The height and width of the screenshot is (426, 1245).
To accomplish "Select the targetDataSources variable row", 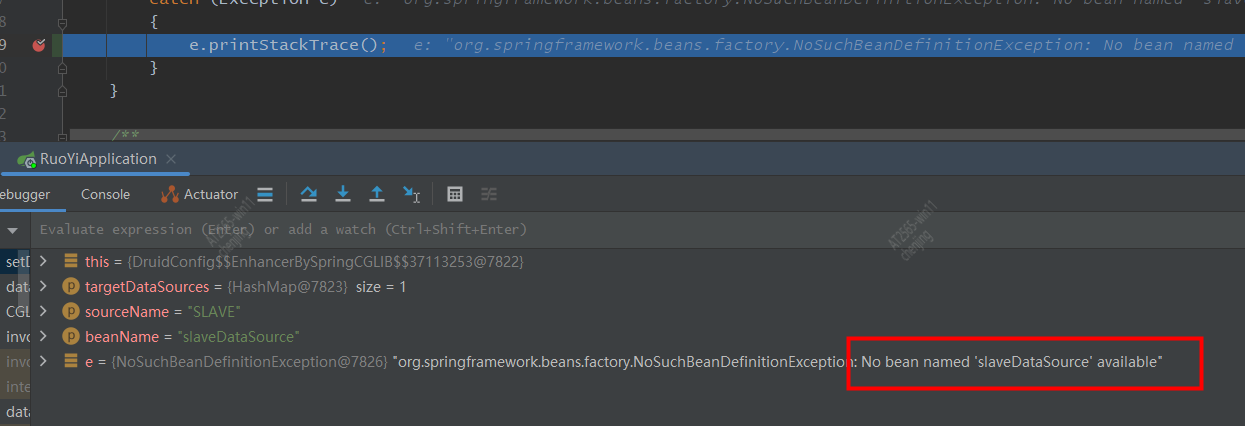I will click(640, 287).
